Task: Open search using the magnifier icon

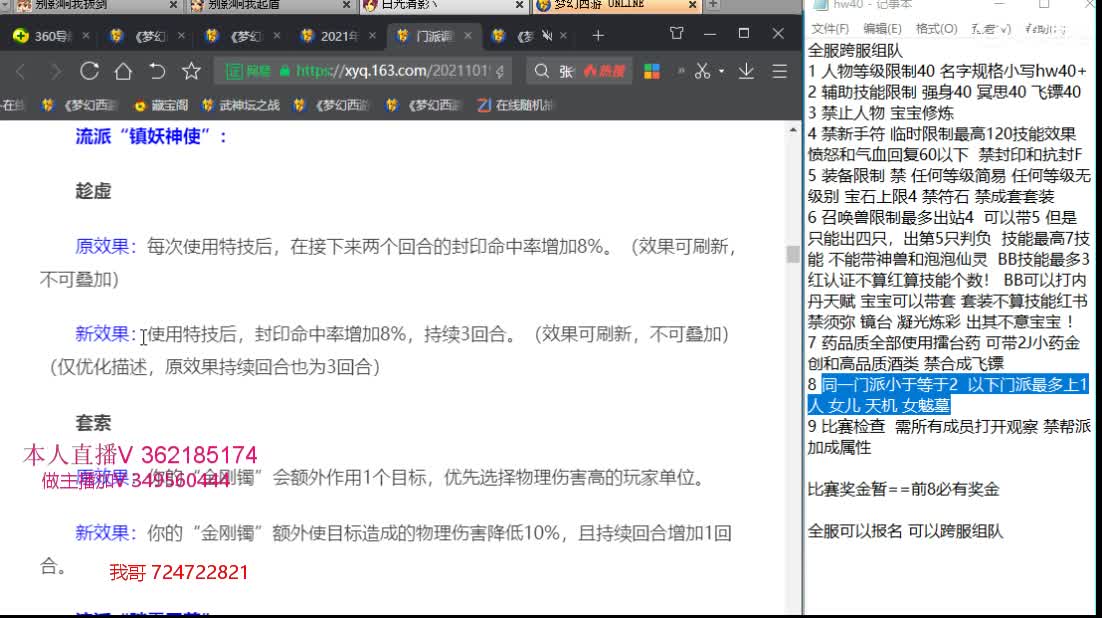Action: [x=541, y=71]
